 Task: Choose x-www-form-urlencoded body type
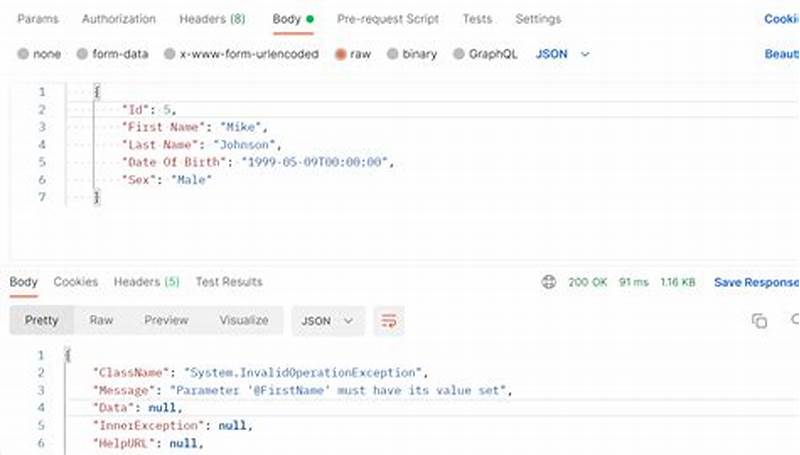click(x=241, y=54)
